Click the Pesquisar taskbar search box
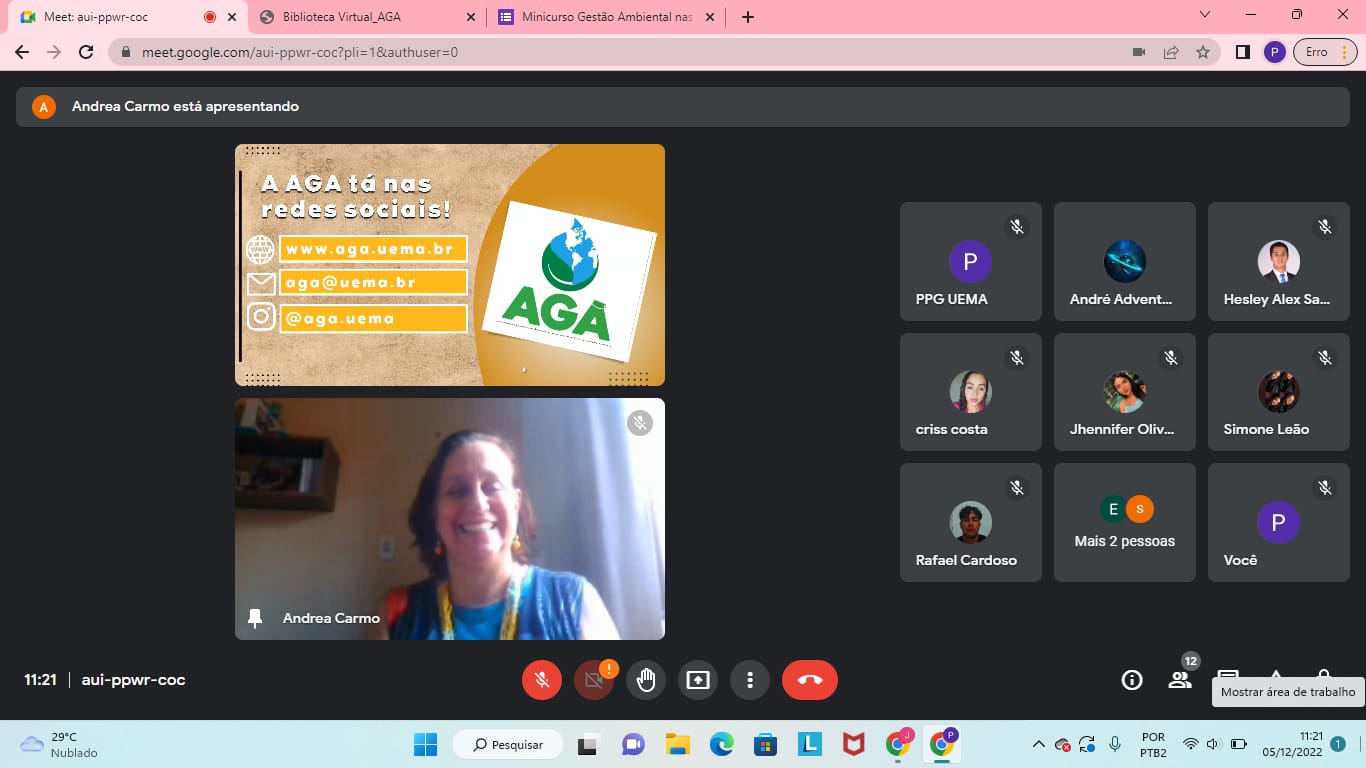The width and height of the screenshot is (1366, 768). click(507, 744)
